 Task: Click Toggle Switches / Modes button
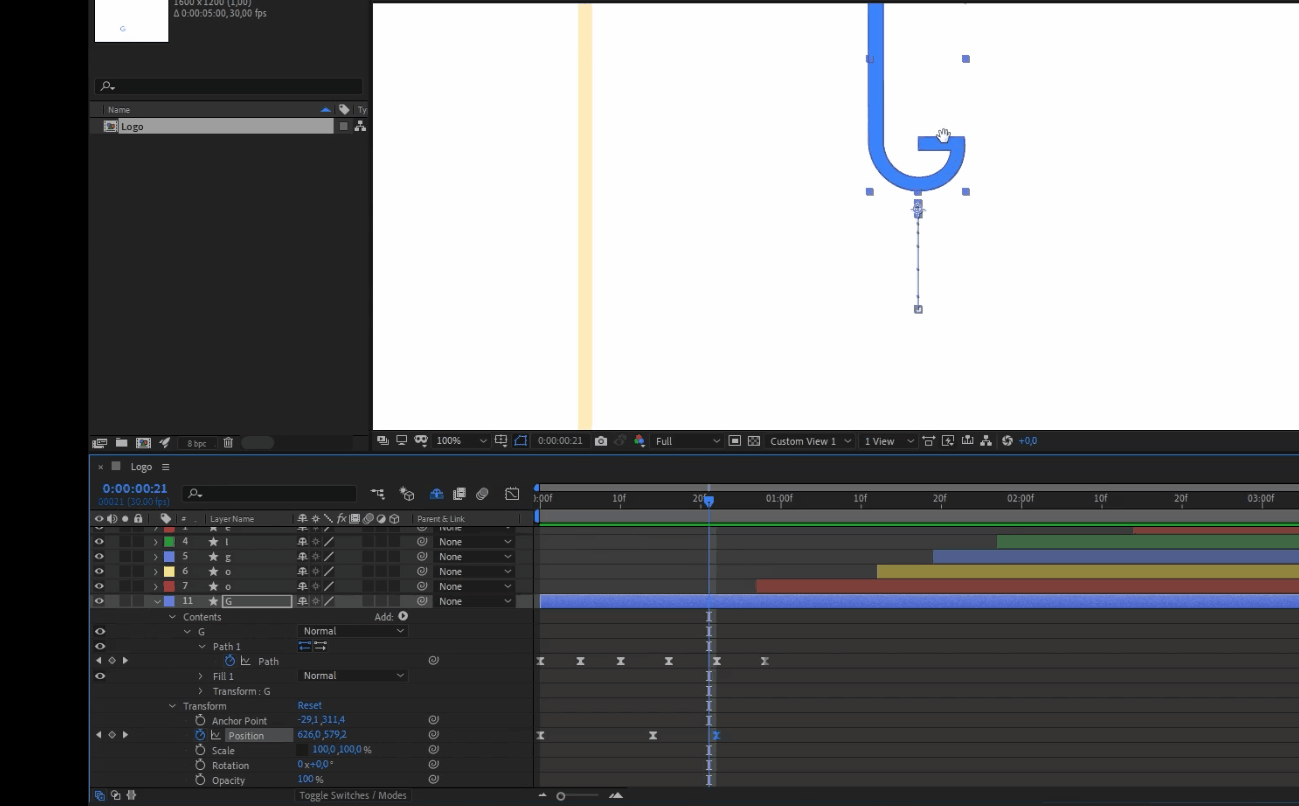353,796
